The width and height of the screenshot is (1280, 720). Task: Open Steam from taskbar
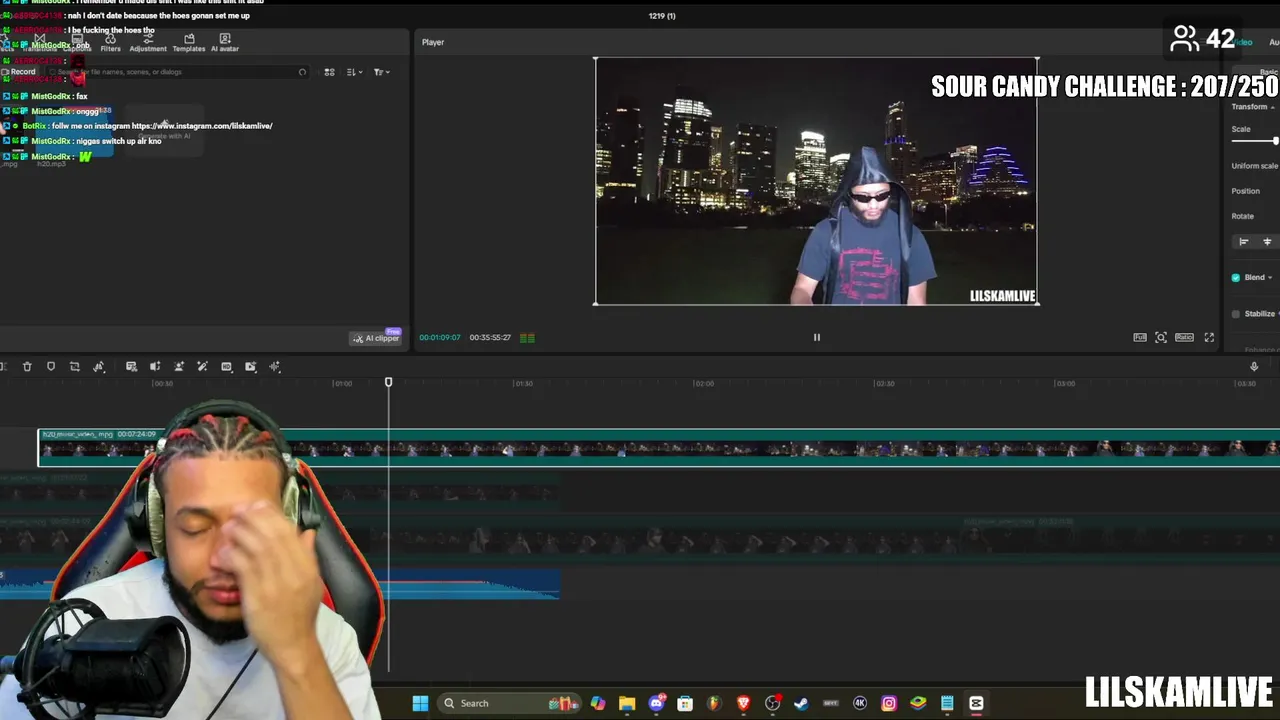coord(801,703)
